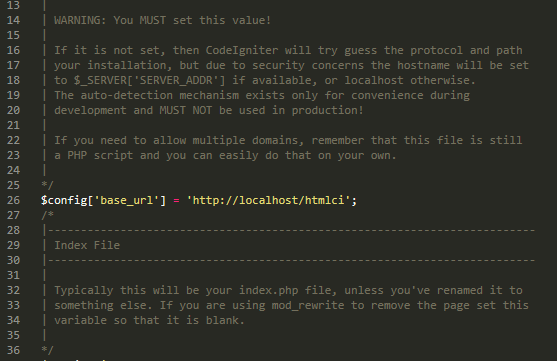Click the comment close marker on line 25
Viewport: 557px width, 361px height.
(47, 185)
